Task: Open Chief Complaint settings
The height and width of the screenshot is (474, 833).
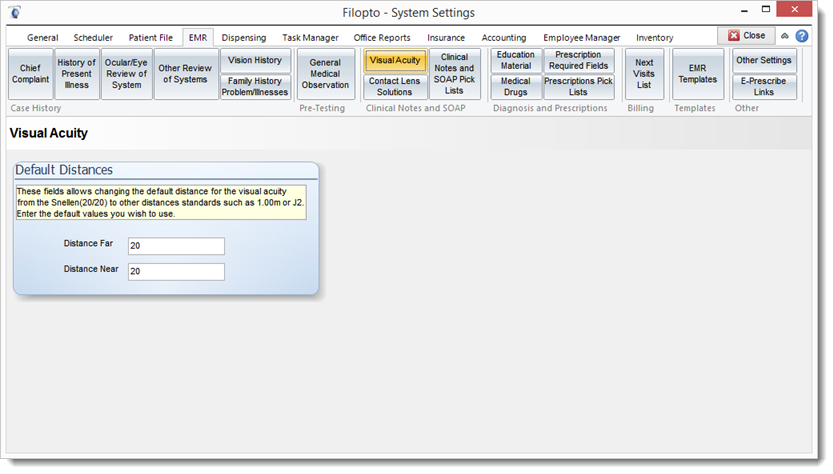Action: [x=30, y=74]
